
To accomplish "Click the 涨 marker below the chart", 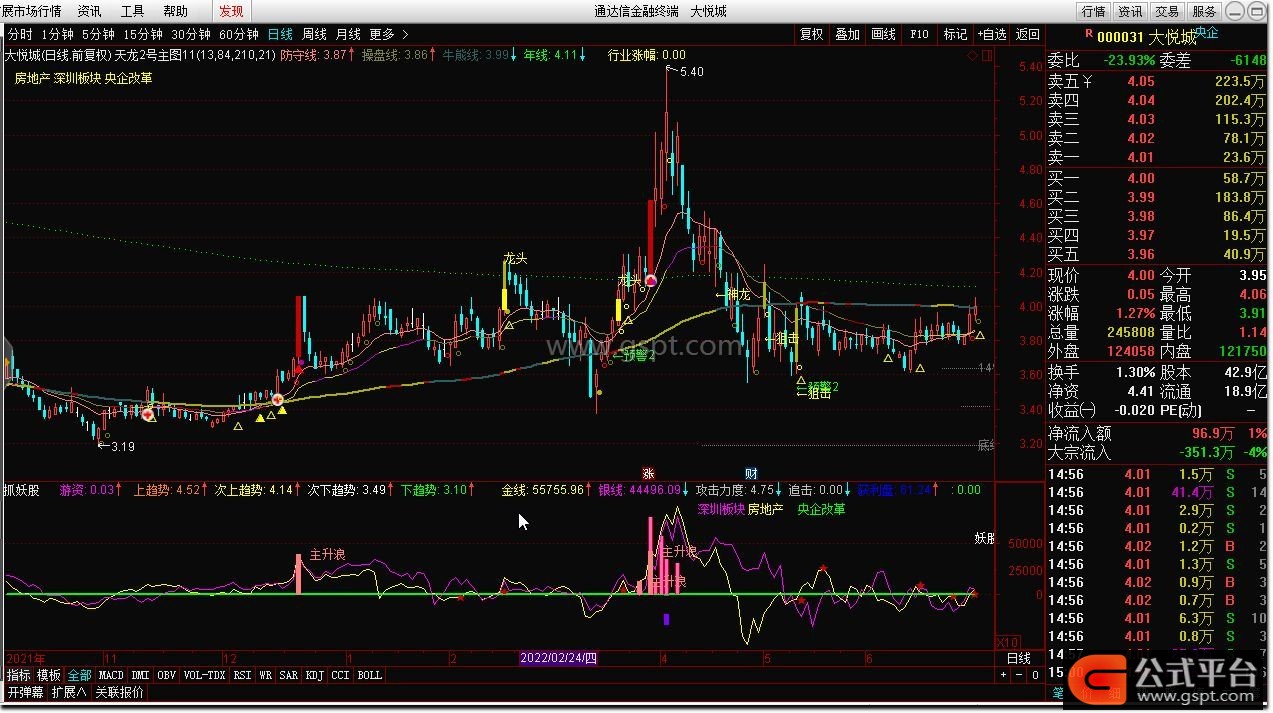I will click(x=648, y=473).
